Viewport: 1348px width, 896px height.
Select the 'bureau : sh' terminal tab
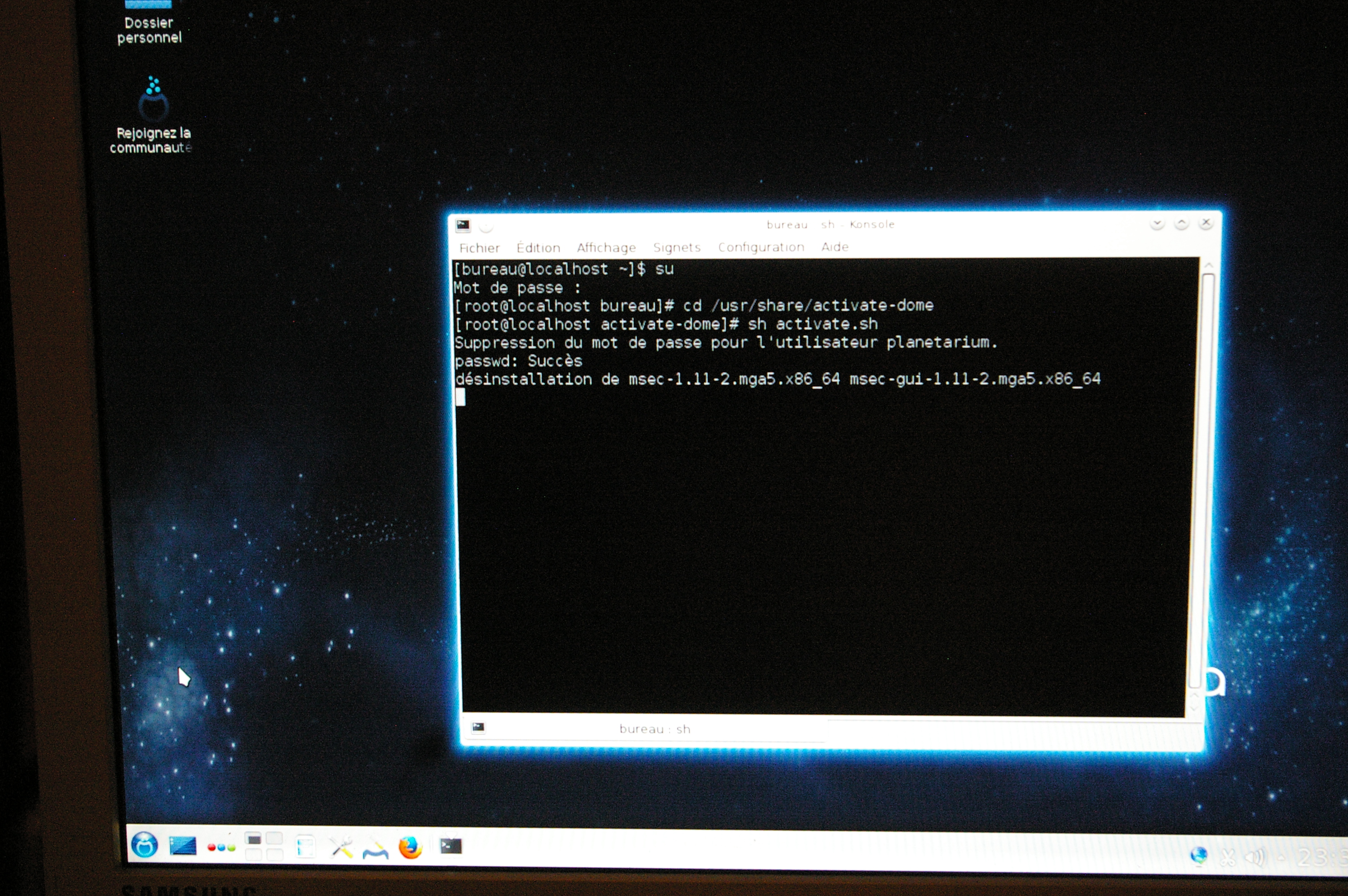point(654,729)
